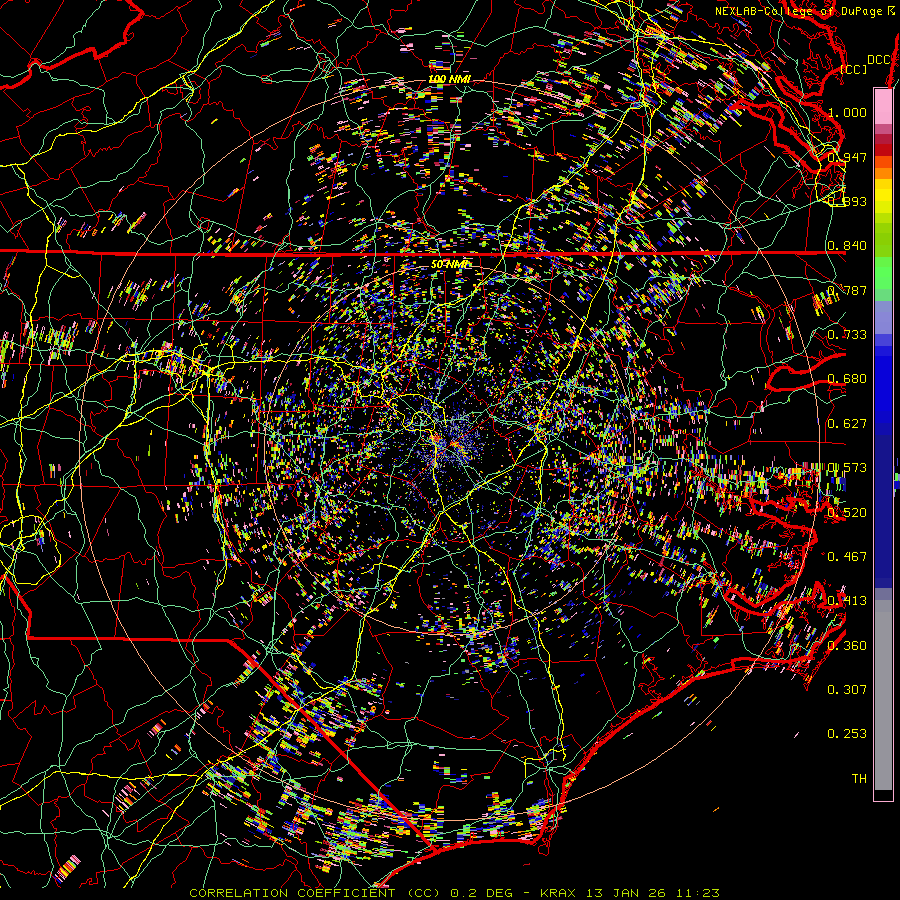
Task: Click the 0.467 legend value
Action: click(x=847, y=557)
